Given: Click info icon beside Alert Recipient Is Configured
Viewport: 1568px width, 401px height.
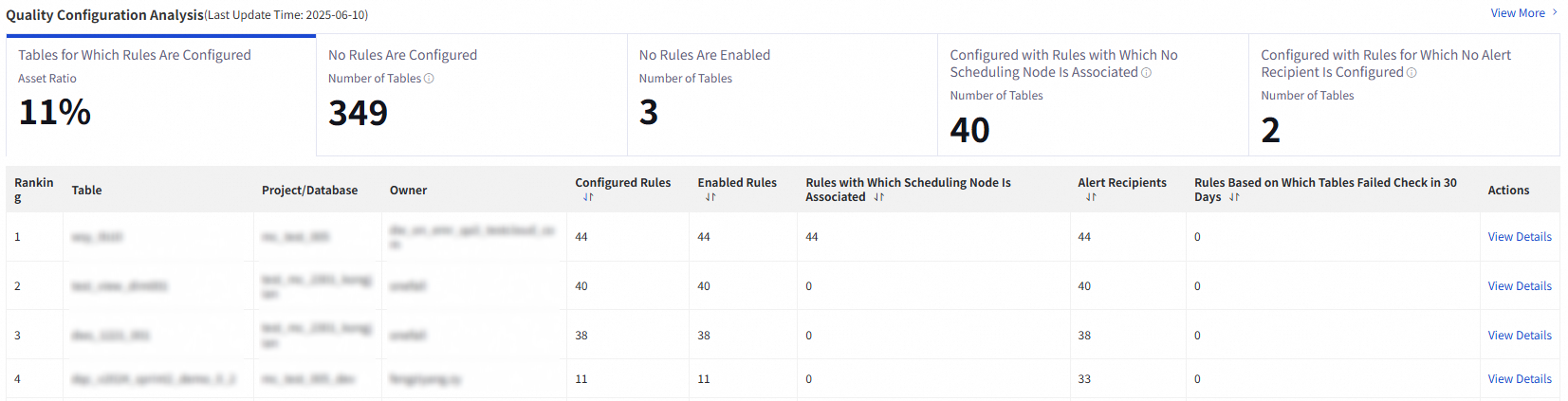Looking at the screenshot, I should 1411,73.
